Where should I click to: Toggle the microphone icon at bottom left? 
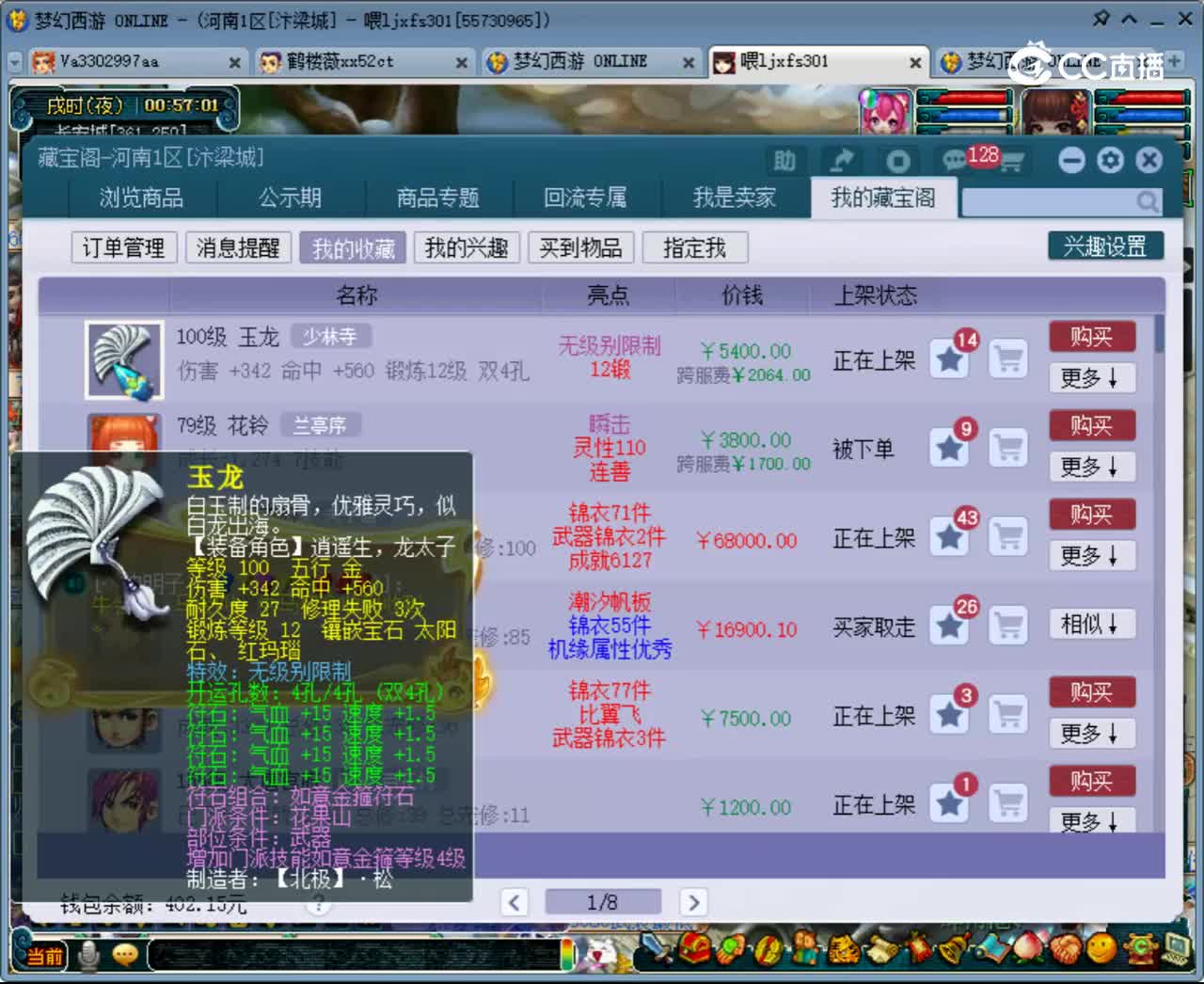click(x=87, y=954)
